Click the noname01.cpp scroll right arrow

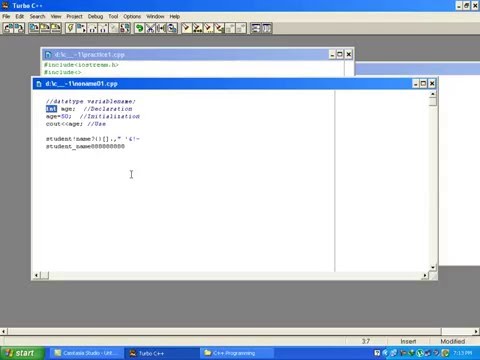click(x=425, y=275)
